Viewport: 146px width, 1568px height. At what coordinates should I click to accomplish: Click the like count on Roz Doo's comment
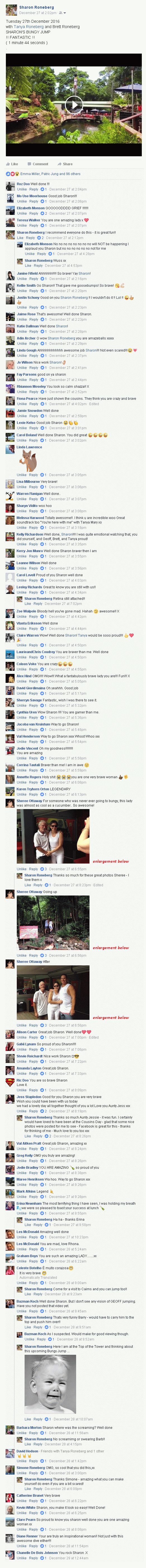[x=43, y=189]
